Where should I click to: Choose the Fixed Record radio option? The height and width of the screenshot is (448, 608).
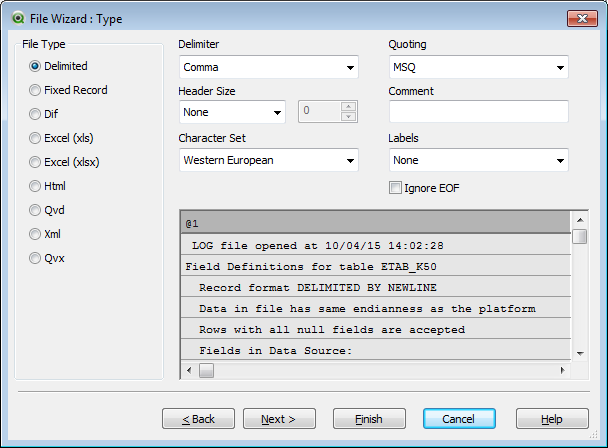coord(36,90)
